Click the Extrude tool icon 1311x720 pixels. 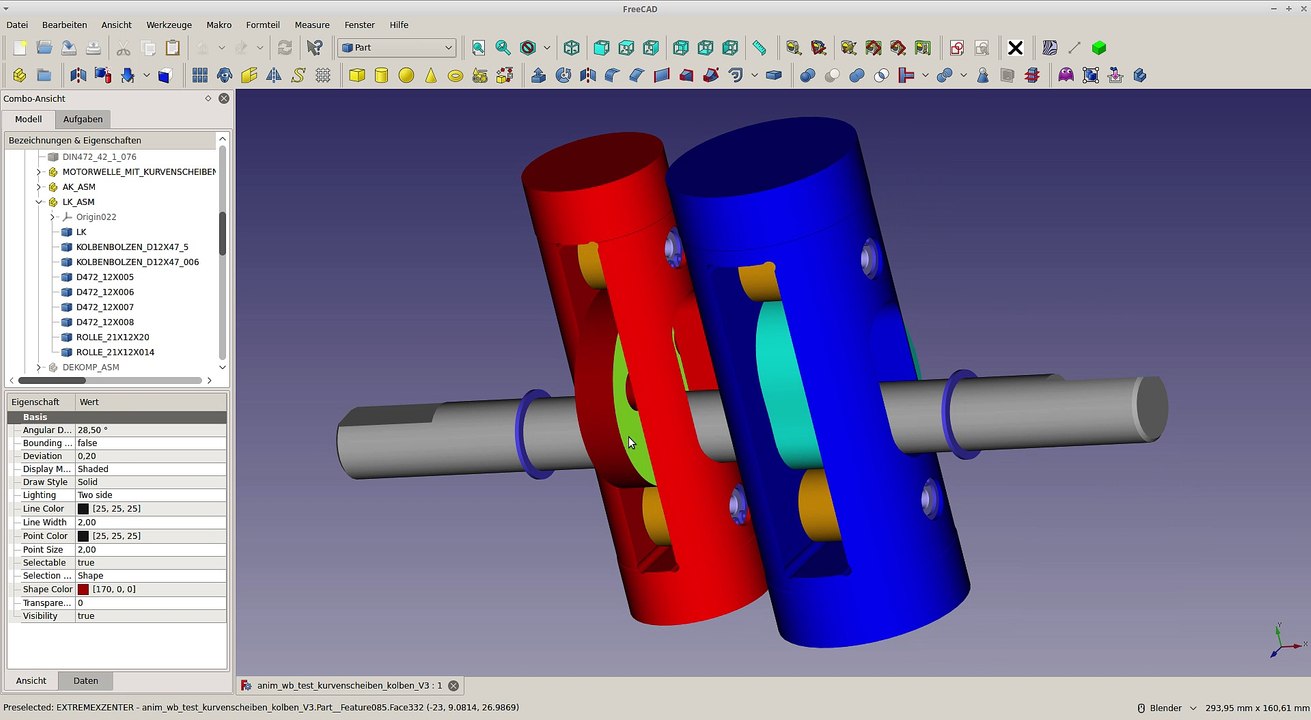coord(538,75)
